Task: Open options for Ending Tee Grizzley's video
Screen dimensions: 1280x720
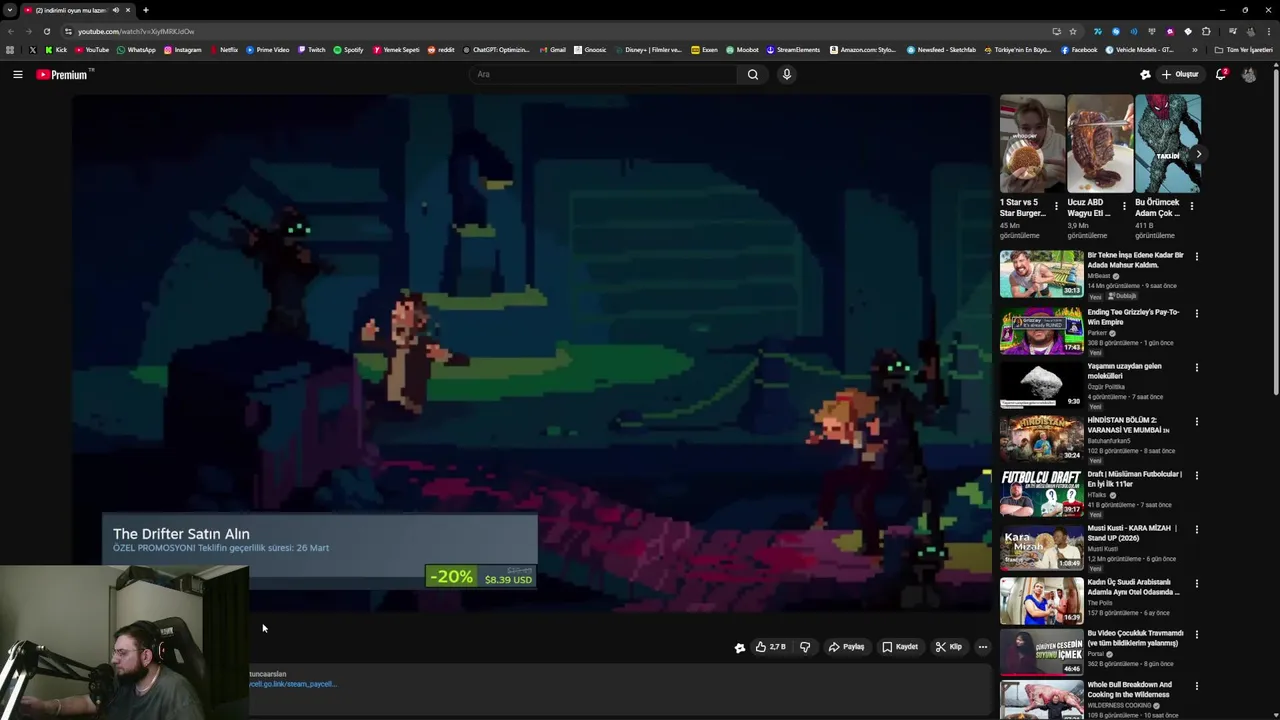Action: coord(1196,313)
